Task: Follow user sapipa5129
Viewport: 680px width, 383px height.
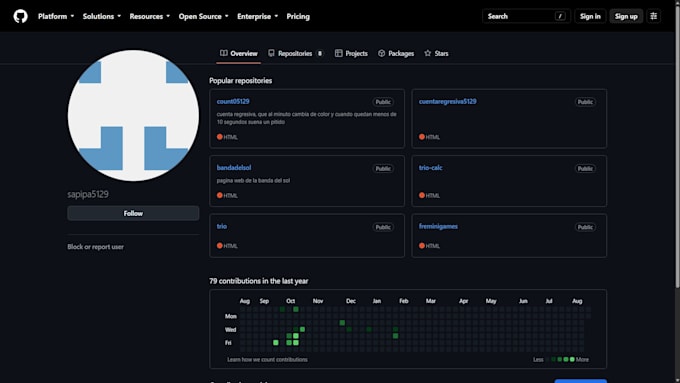Action: 133,213
